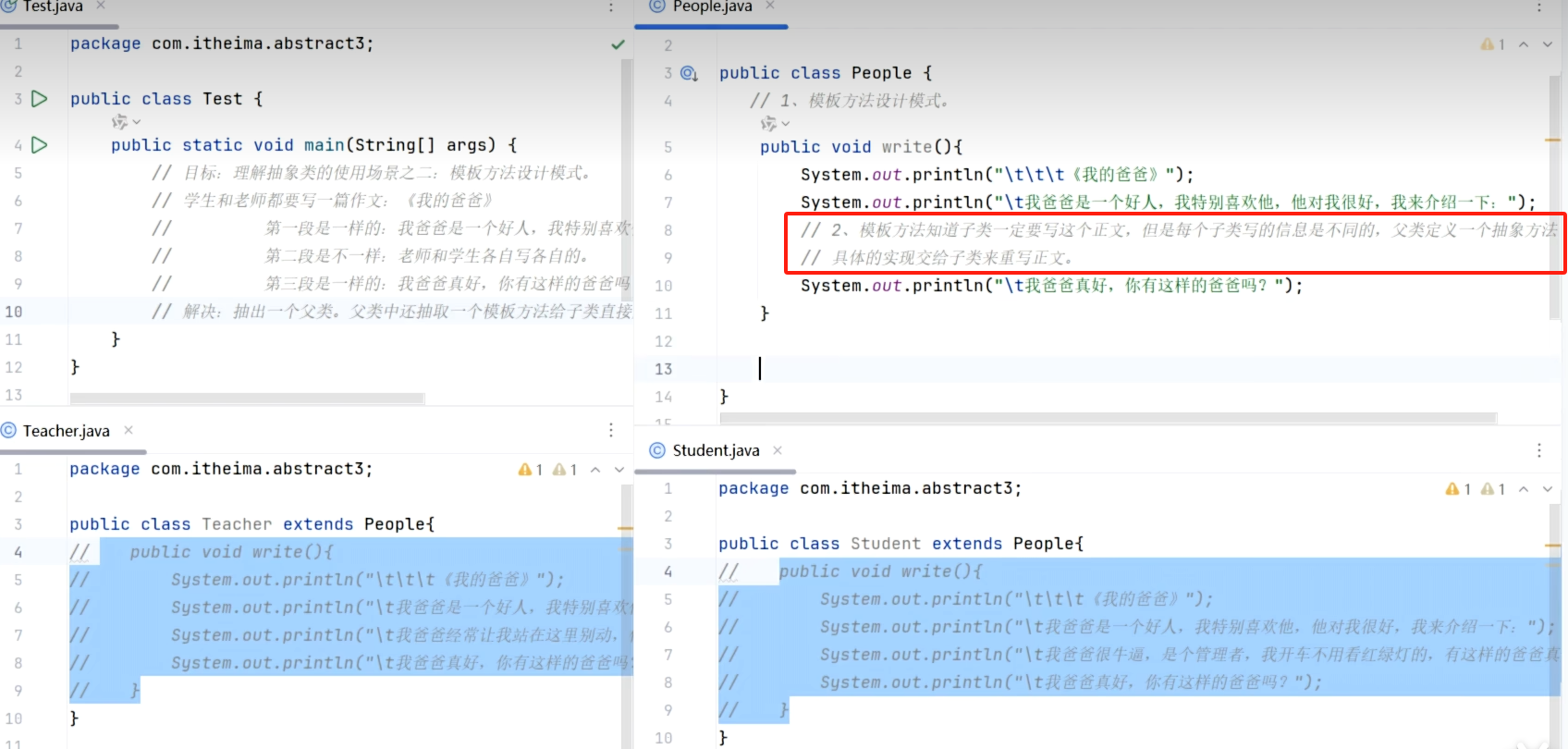Close the People.java tab
Image resolution: width=1568 pixels, height=749 pixels.
(769, 6)
